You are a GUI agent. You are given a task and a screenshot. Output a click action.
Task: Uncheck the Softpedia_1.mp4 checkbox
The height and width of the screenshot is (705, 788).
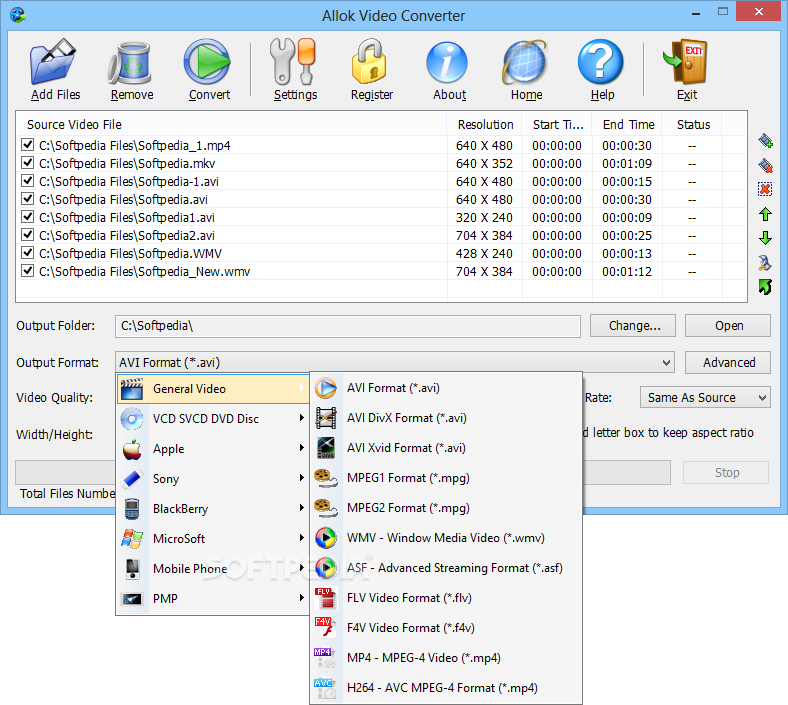[27, 145]
